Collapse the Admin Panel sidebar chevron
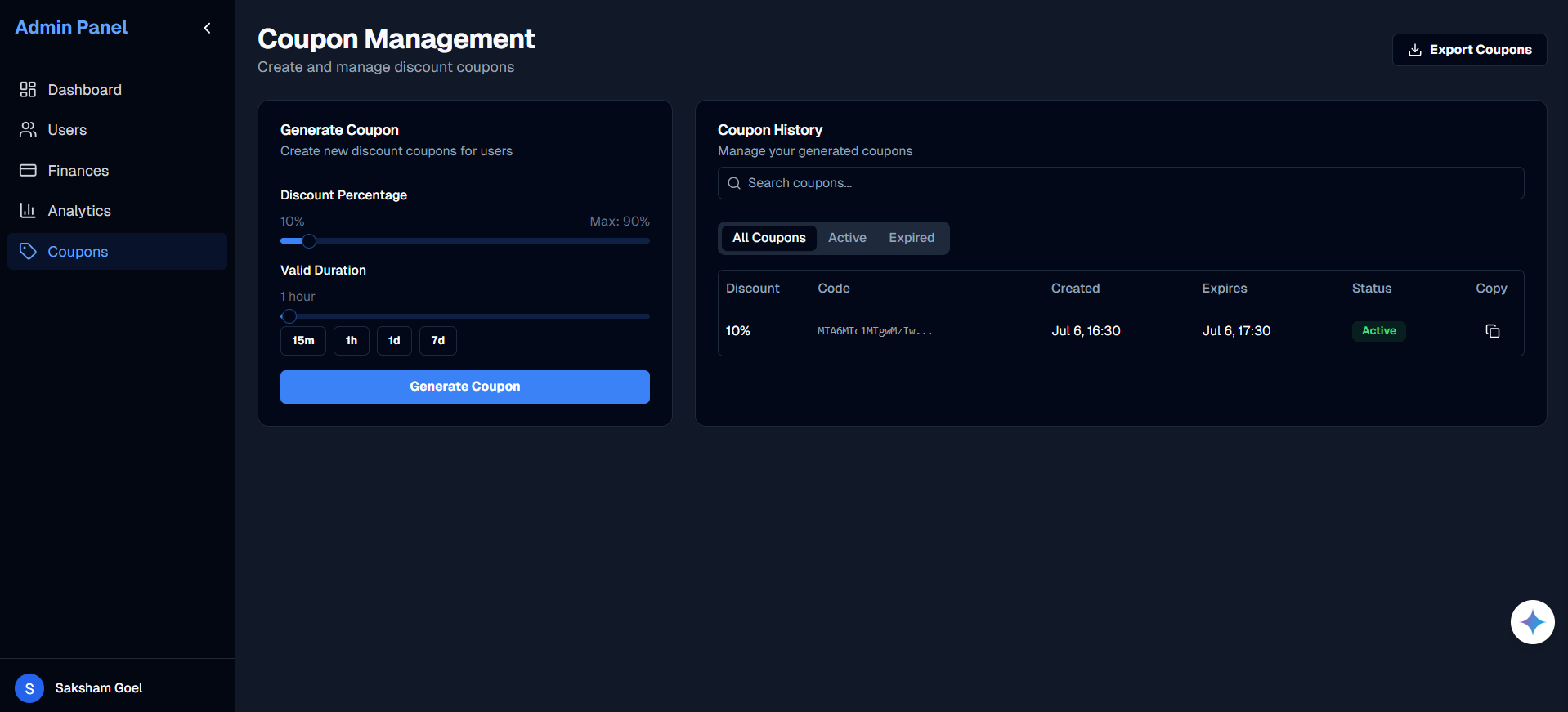The width and height of the screenshot is (1568, 712). coord(208,28)
